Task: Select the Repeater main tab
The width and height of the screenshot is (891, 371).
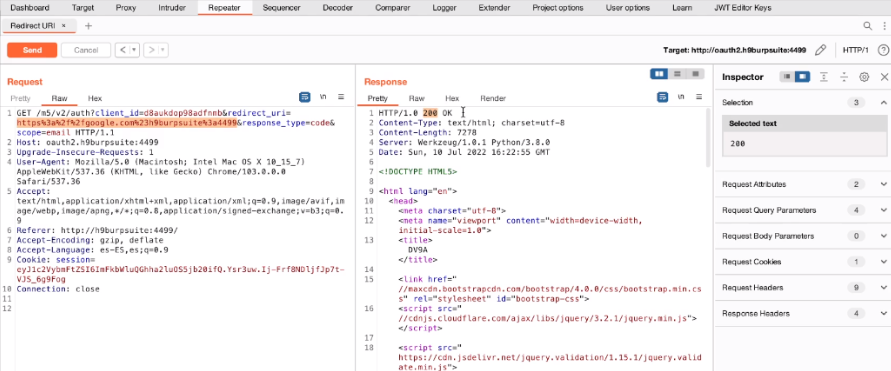Action: (224, 8)
